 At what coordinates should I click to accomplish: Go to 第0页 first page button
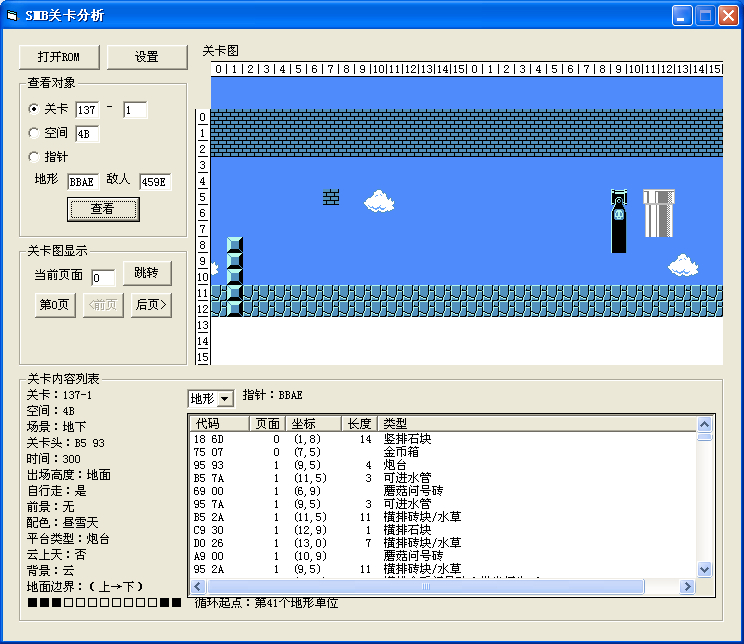click(x=55, y=305)
